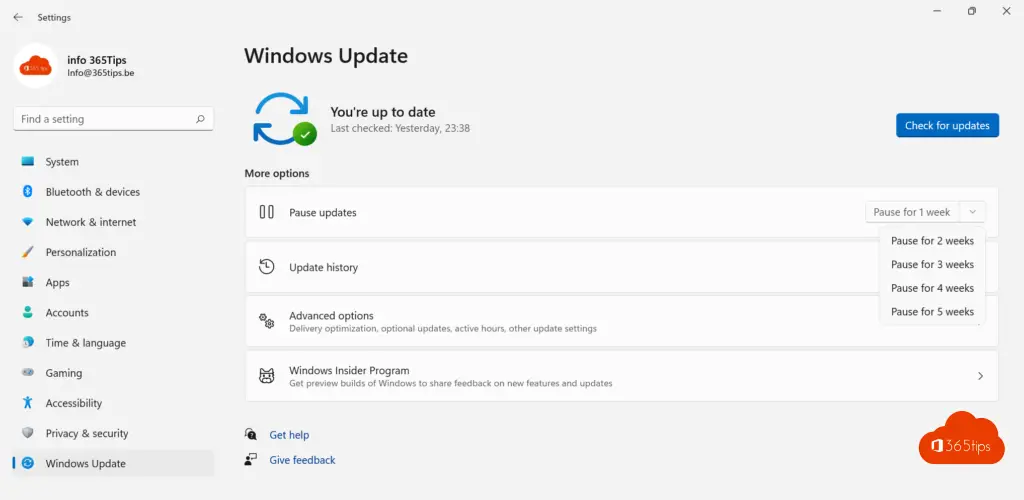
Task: Collapse the pause duration dropdown arrow
Action: click(972, 212)
